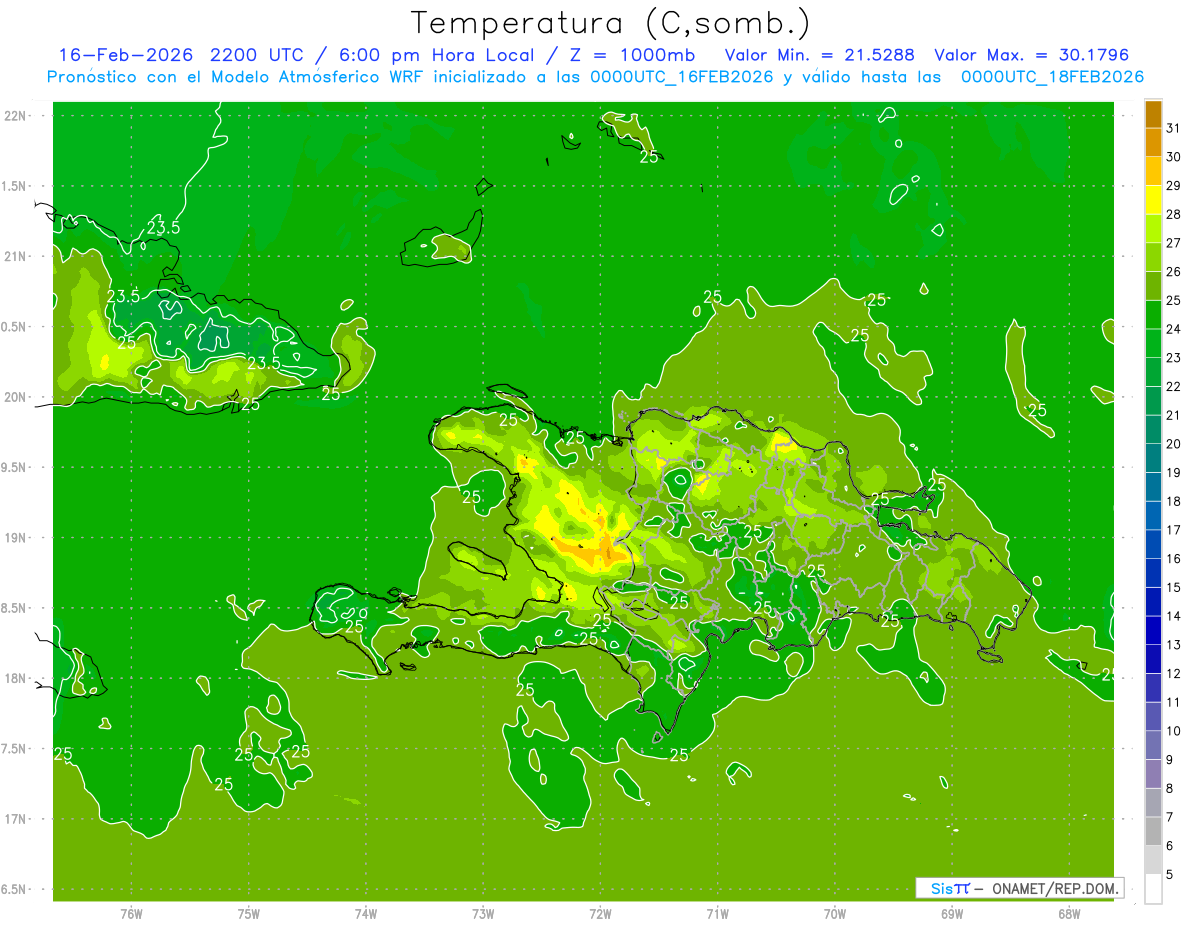Click the "0000UTC_18FEB2026" valid-until time

pyautogui.click(x=1052, y=77)
